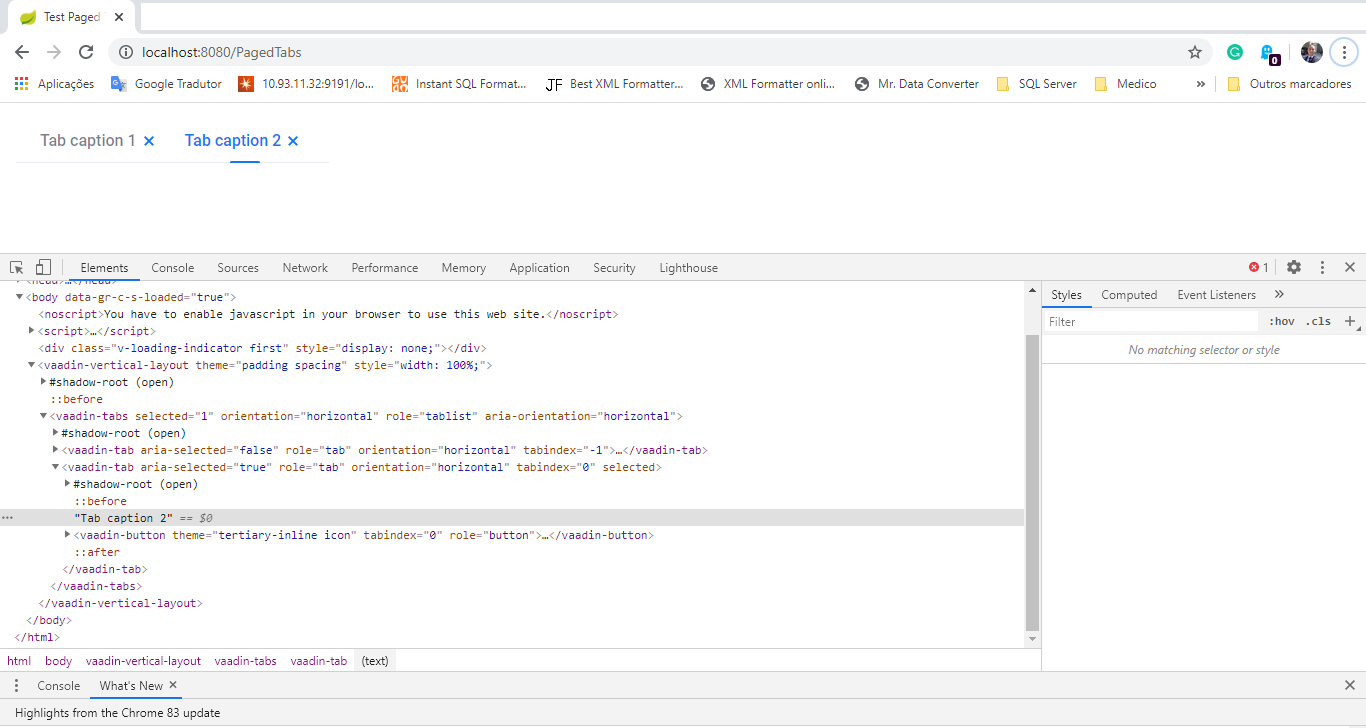Click the Elements panel vertical scrollbar
This screenshot has height=728, width=1366.
point(1032,480)
